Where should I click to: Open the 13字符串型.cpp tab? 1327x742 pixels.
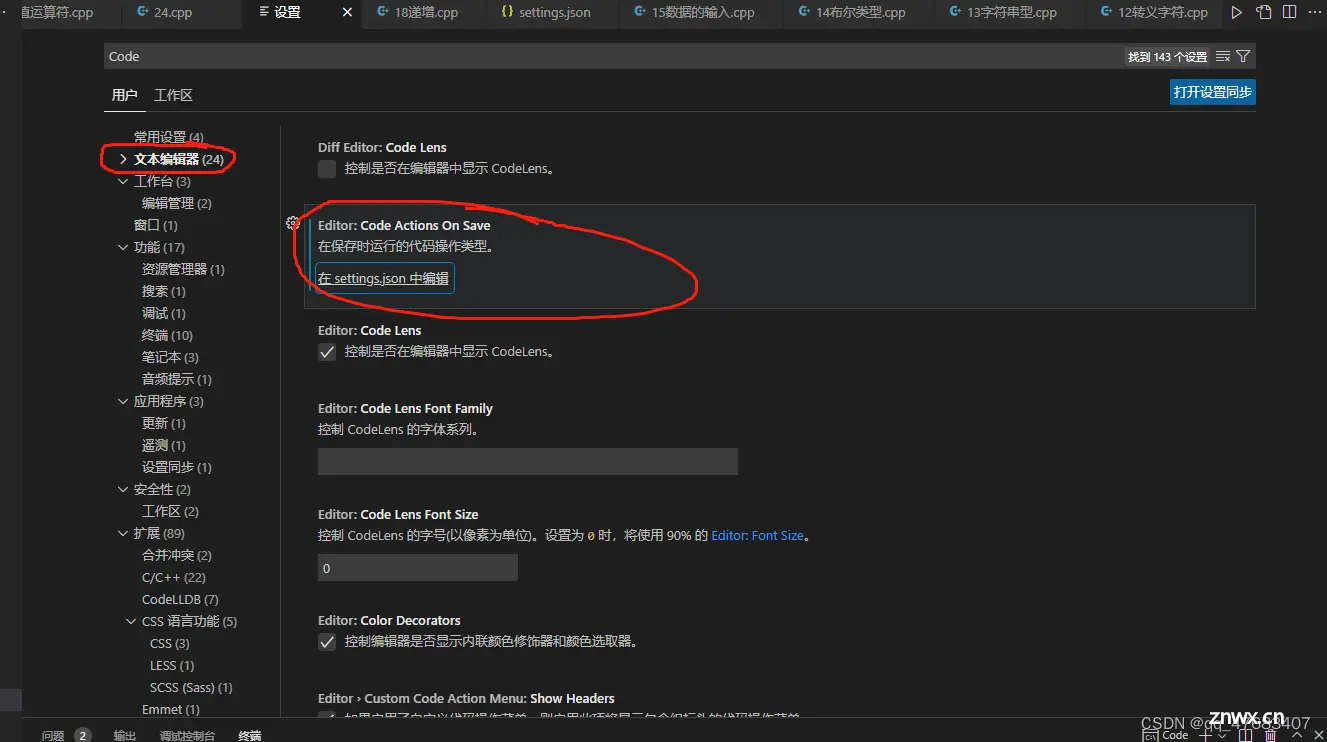[1010, 13]
